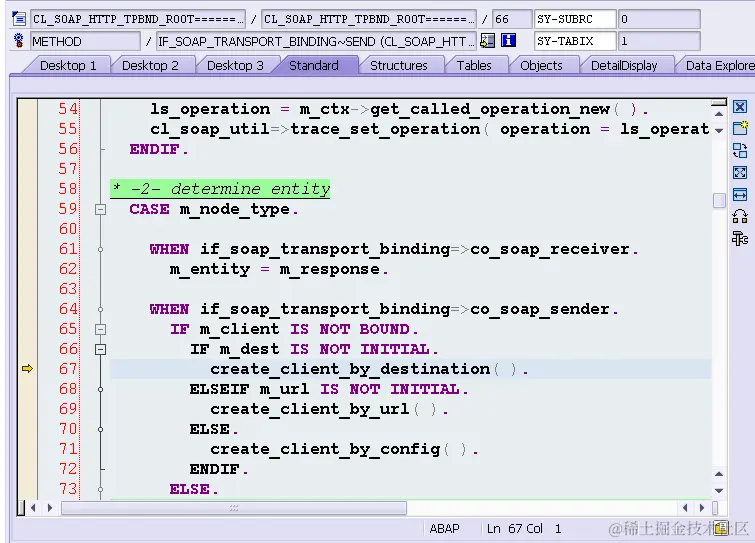This screenshot has width=755, height=543.
Task: Click the ENDIF on line 56
Action: tap(159, 149)
